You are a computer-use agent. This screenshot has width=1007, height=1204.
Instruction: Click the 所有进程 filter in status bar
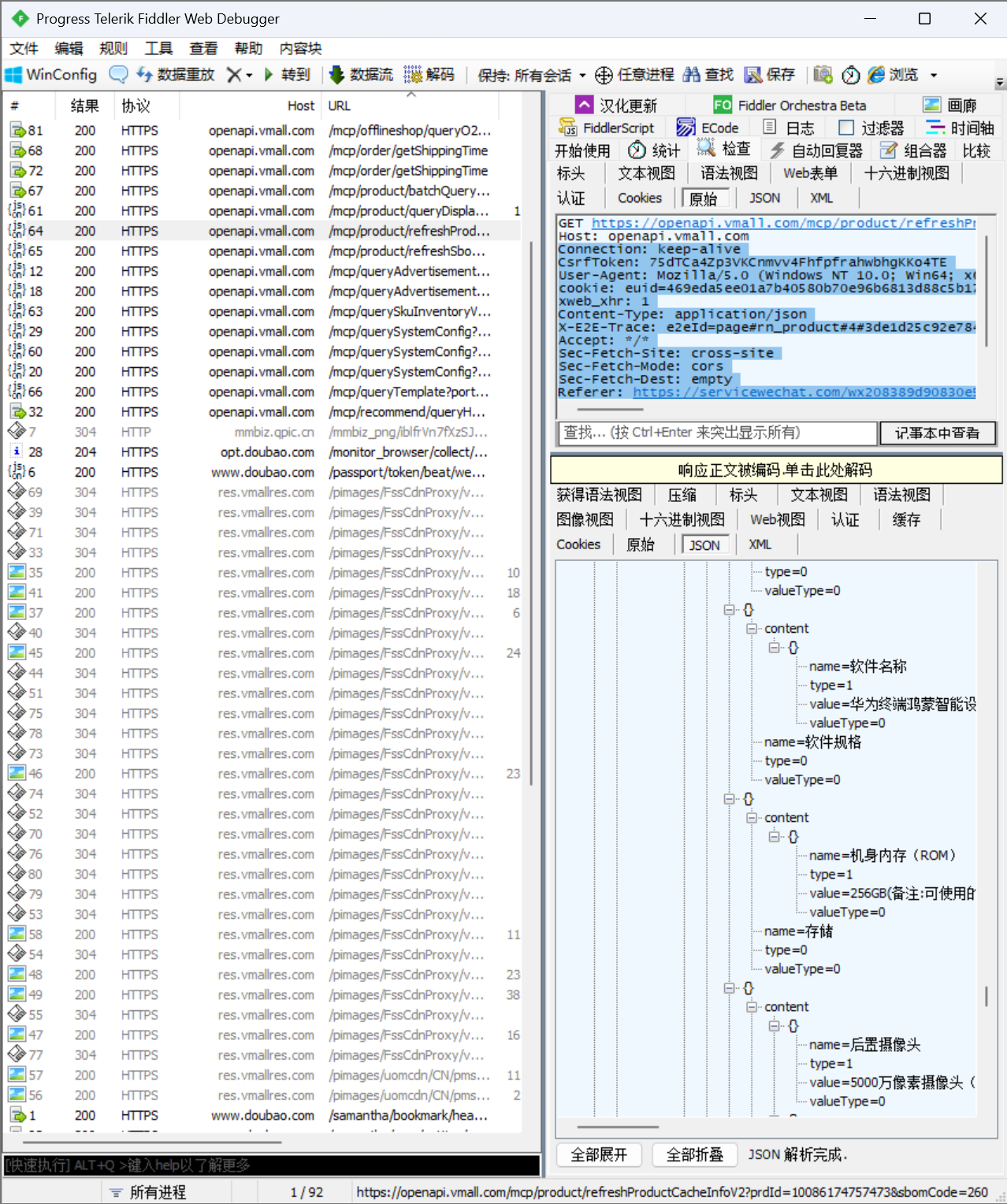(147, 1192)
